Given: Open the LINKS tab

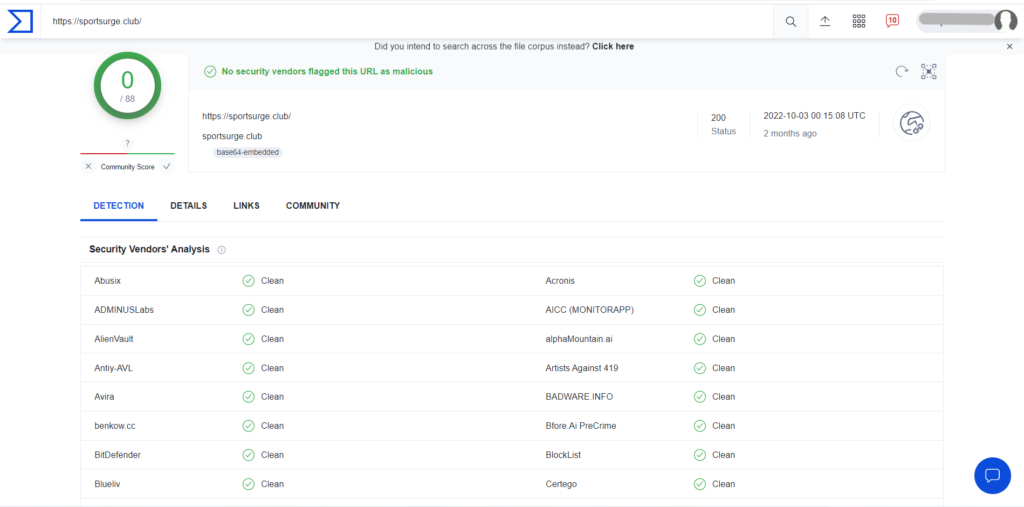Looking at the screenshot, I should click(246, 206).
